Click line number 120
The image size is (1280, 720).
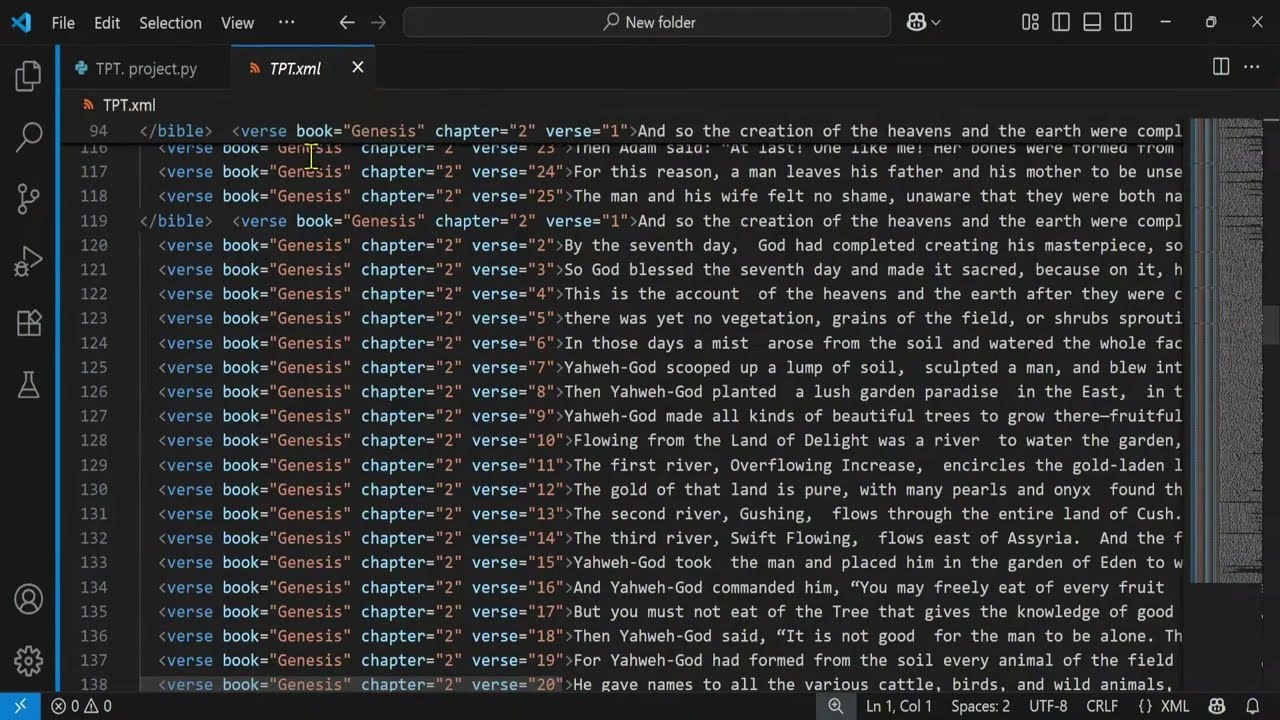coord(93,245)
